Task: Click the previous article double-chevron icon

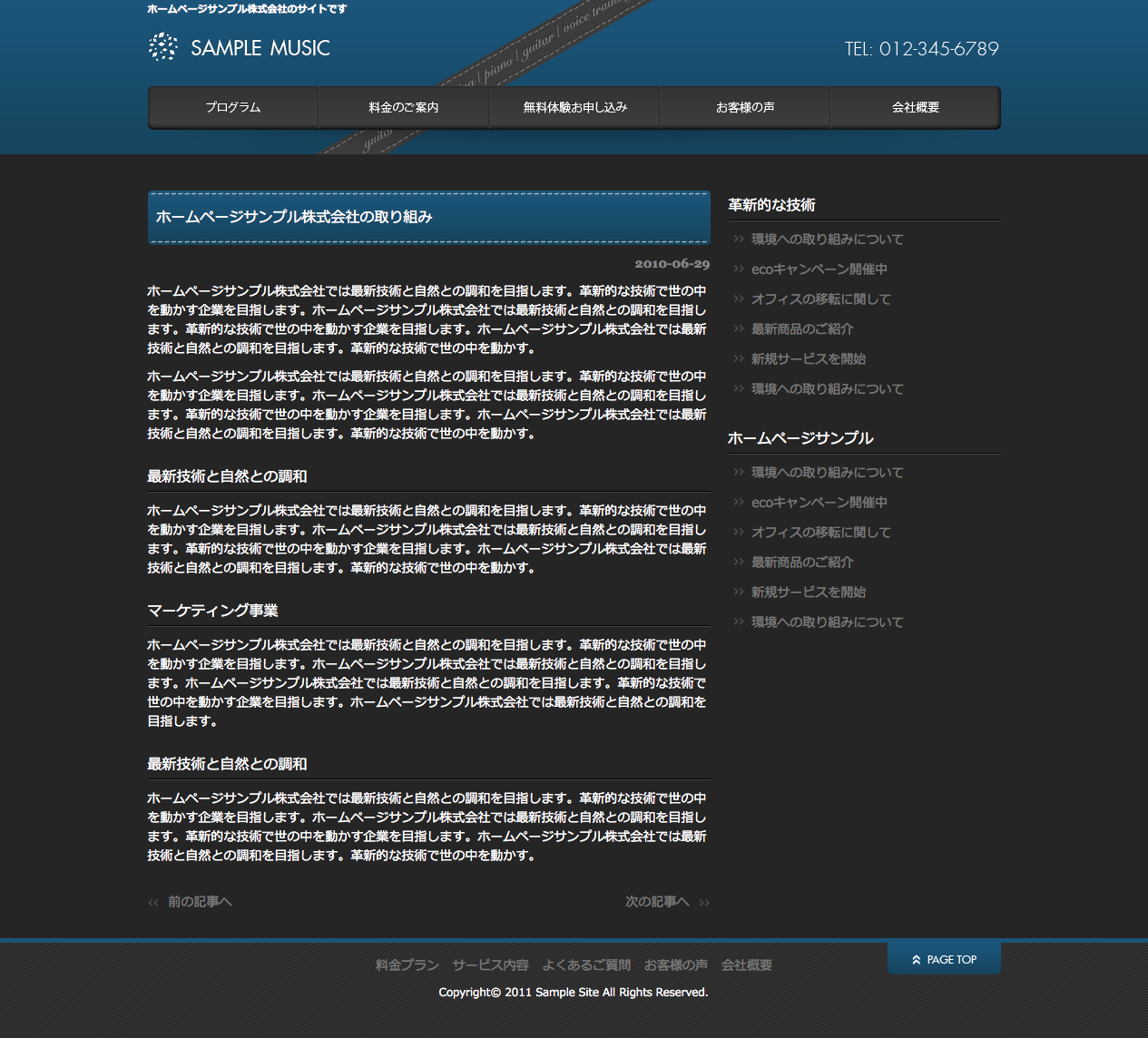Action: 153,902
